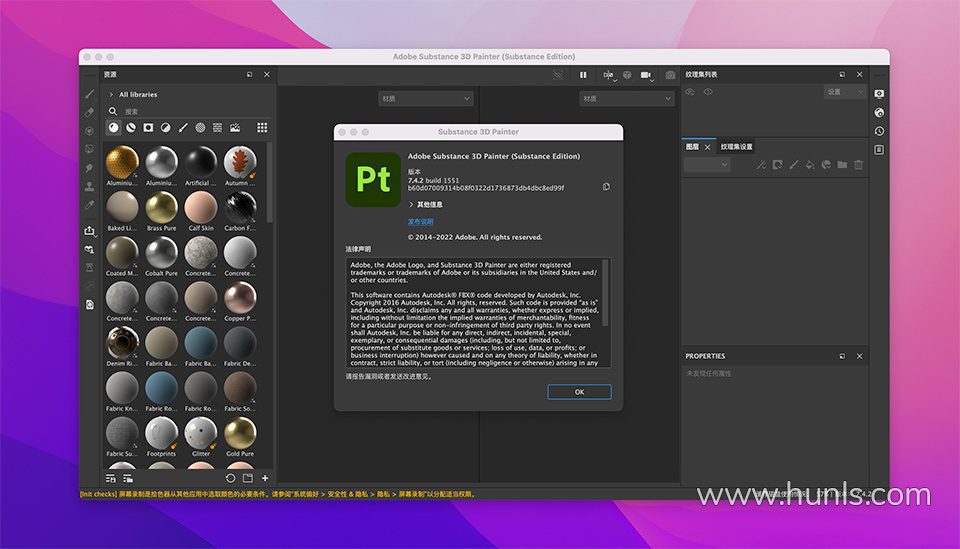Click the plus import resource icon
The image size is (960, 549).
coord(265,478)
